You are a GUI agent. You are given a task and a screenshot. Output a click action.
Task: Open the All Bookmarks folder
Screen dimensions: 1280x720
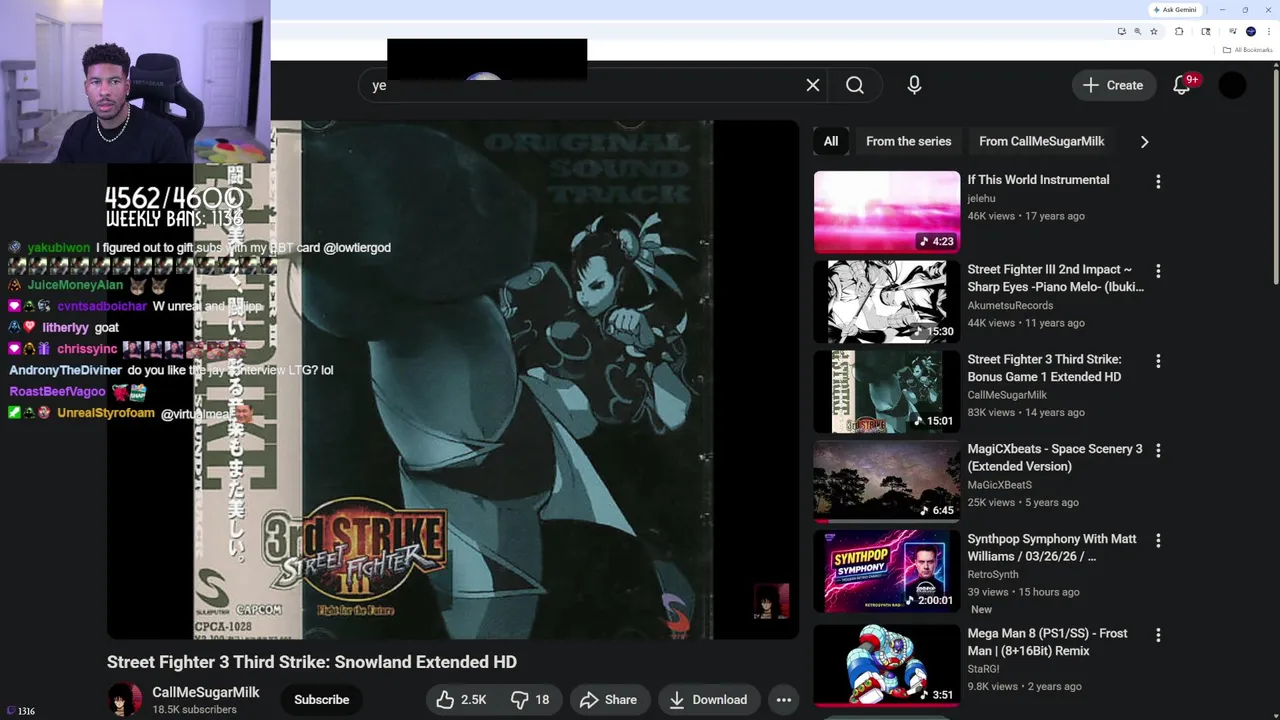1247,50
